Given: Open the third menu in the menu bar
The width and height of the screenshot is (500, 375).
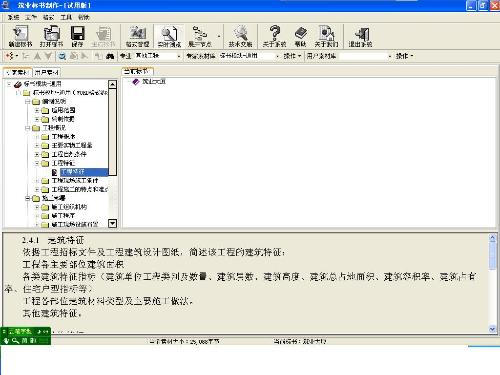Looking at the screenshot, I should tap(49, 17).
